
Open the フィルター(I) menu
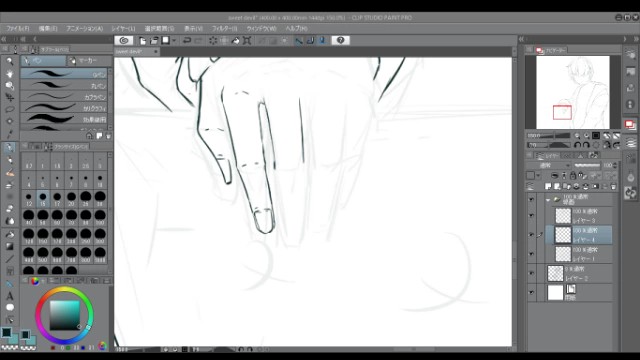[224, 29]
